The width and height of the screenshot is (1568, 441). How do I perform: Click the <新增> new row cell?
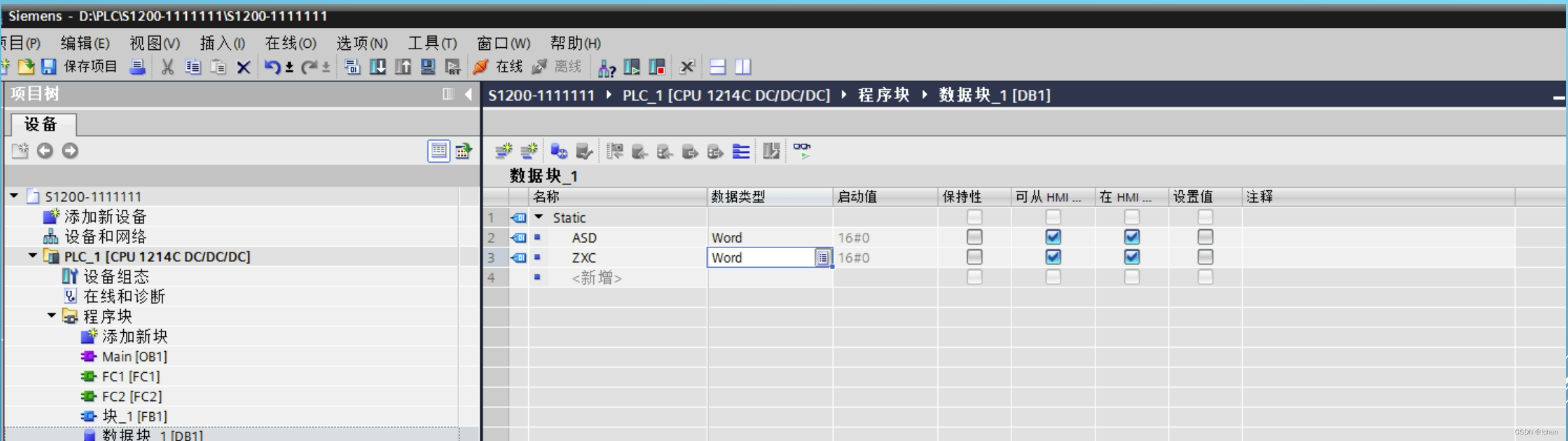pos(597,278)
